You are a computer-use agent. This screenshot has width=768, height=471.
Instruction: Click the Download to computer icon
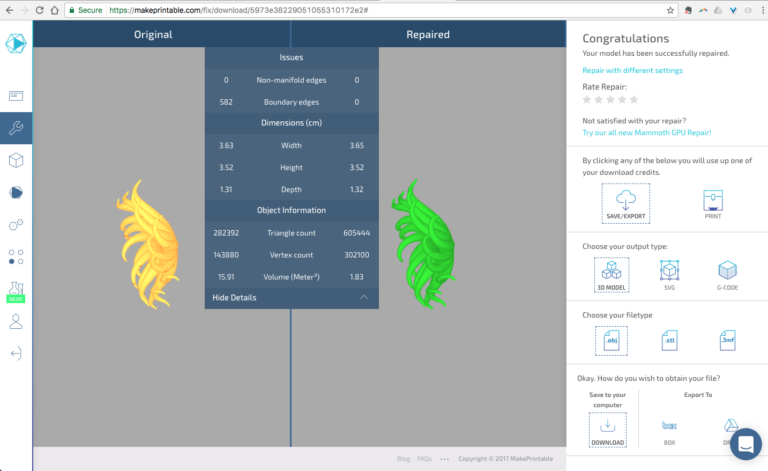(607, 427)
